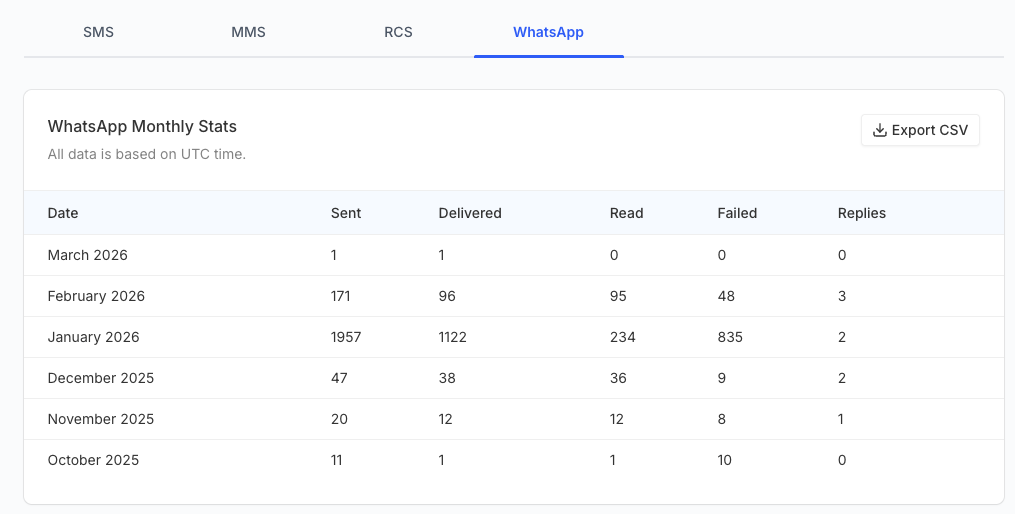Click the 1957 sent count for January
Image resolution: width=1015 pixels, height=514 pixels.
click(346, 337)
